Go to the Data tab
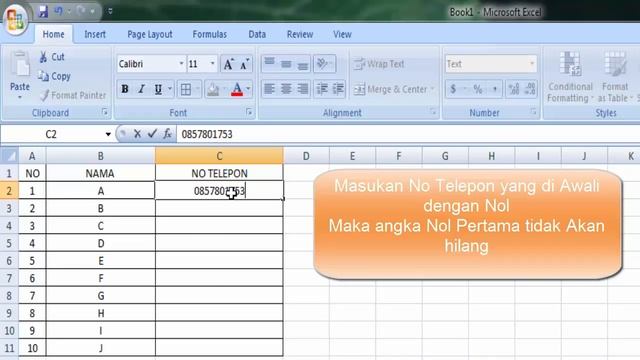 pos(257,34)
